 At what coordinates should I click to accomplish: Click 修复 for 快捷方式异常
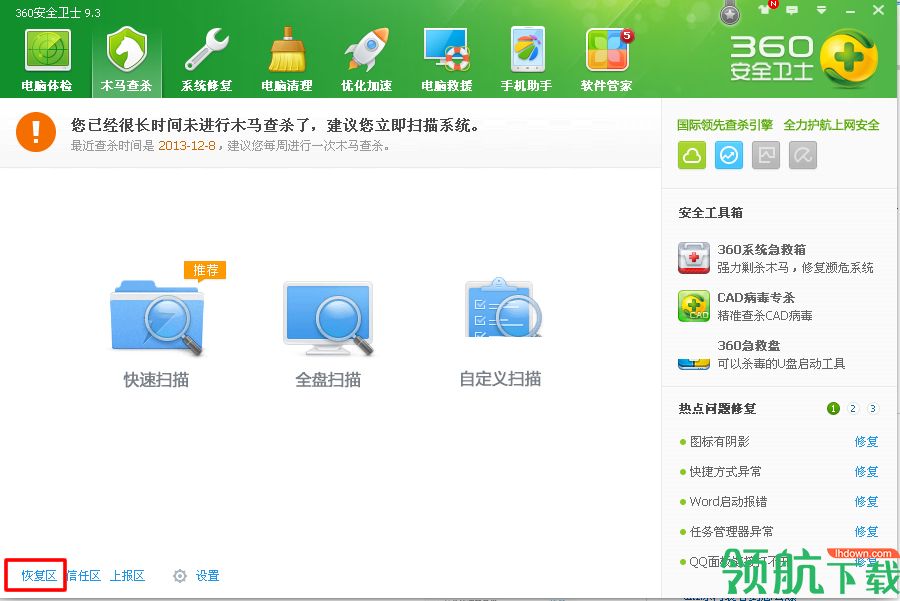[x=866, y=471]
